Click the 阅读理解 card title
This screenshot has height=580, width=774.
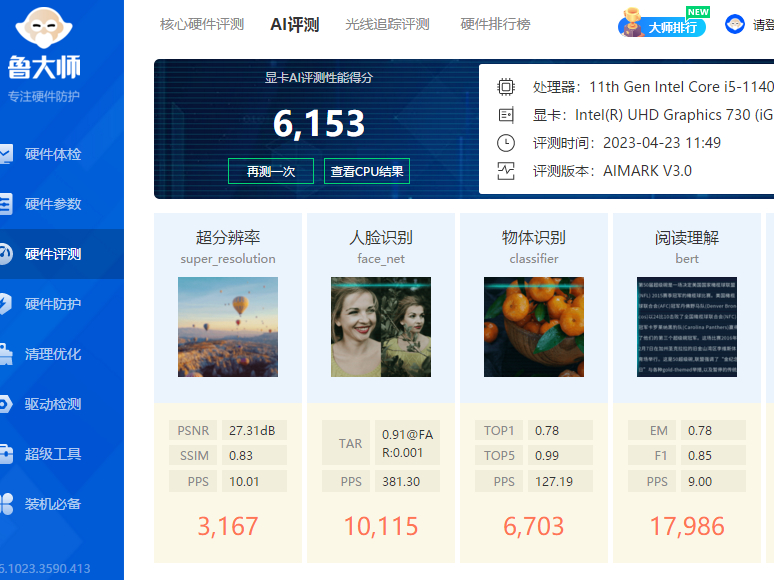[x=687, y=237]
